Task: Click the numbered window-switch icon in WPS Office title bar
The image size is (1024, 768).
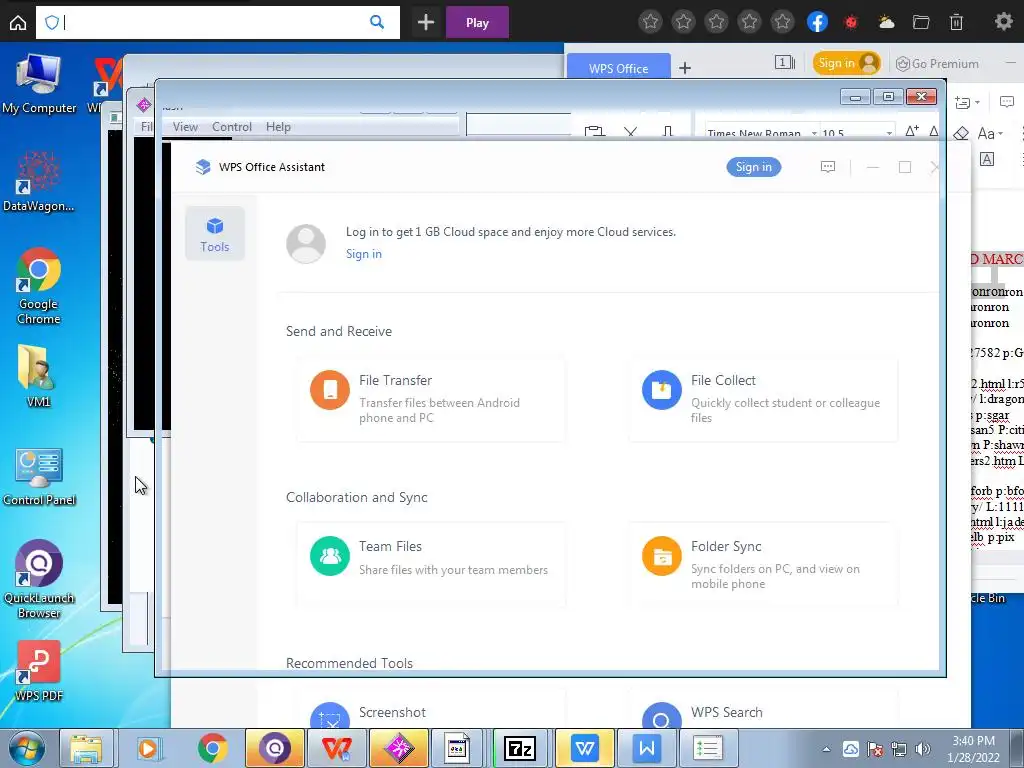Action: (784, 63)
